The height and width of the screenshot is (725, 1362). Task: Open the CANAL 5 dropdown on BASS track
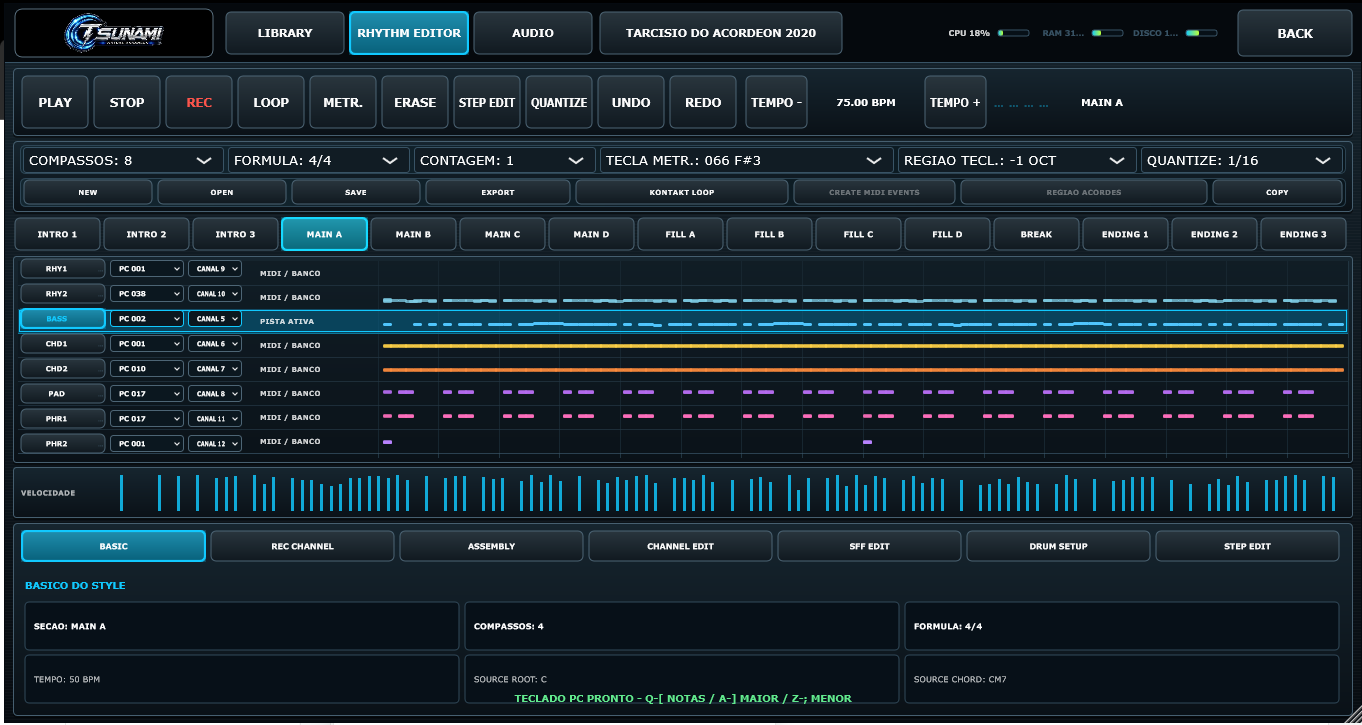pyautogui.click(x=215, y=319)
